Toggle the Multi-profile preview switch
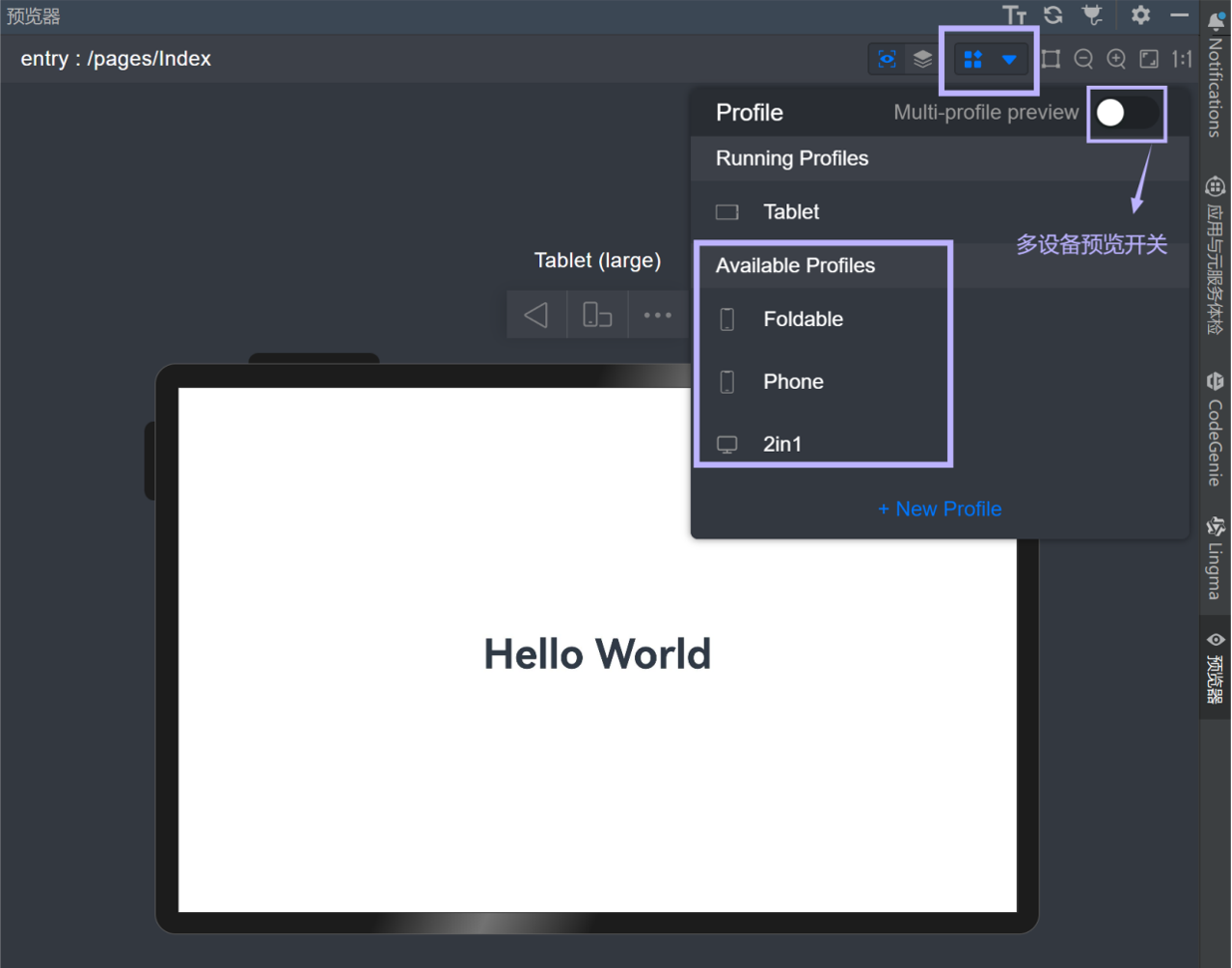Screen dimensions: 1232x968 1126,113
